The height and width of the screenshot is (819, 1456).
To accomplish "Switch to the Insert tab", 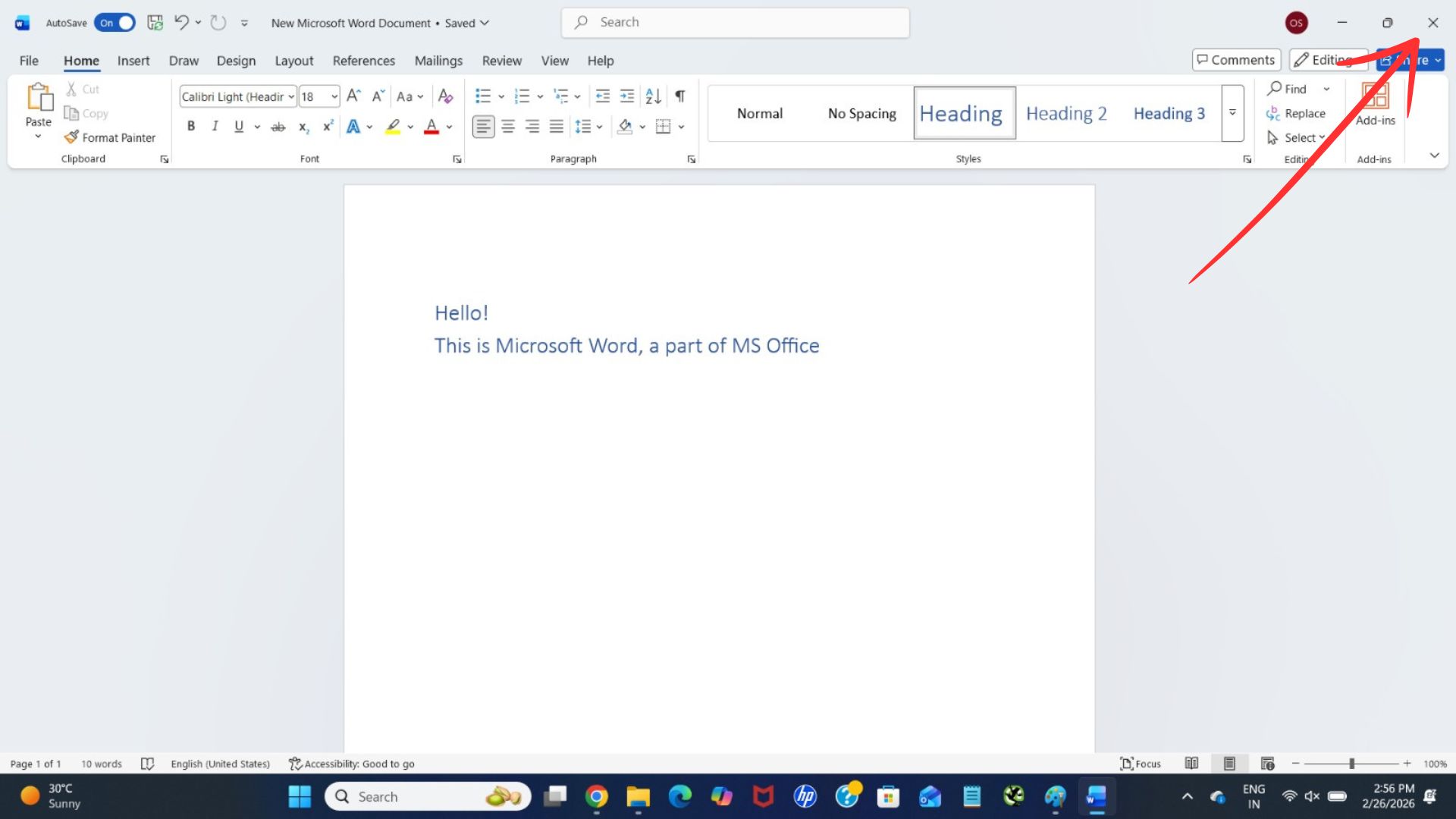I will [133, 61].
